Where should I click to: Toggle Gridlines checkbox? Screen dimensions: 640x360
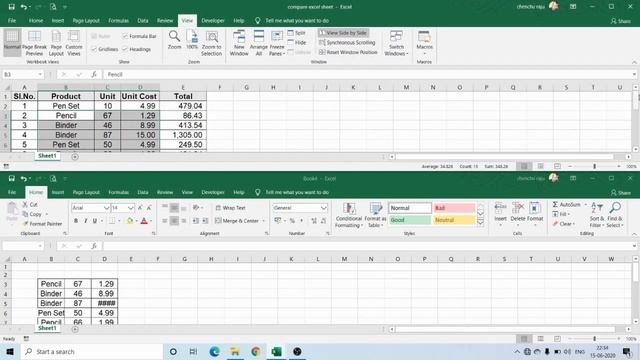tap(94, 49)
